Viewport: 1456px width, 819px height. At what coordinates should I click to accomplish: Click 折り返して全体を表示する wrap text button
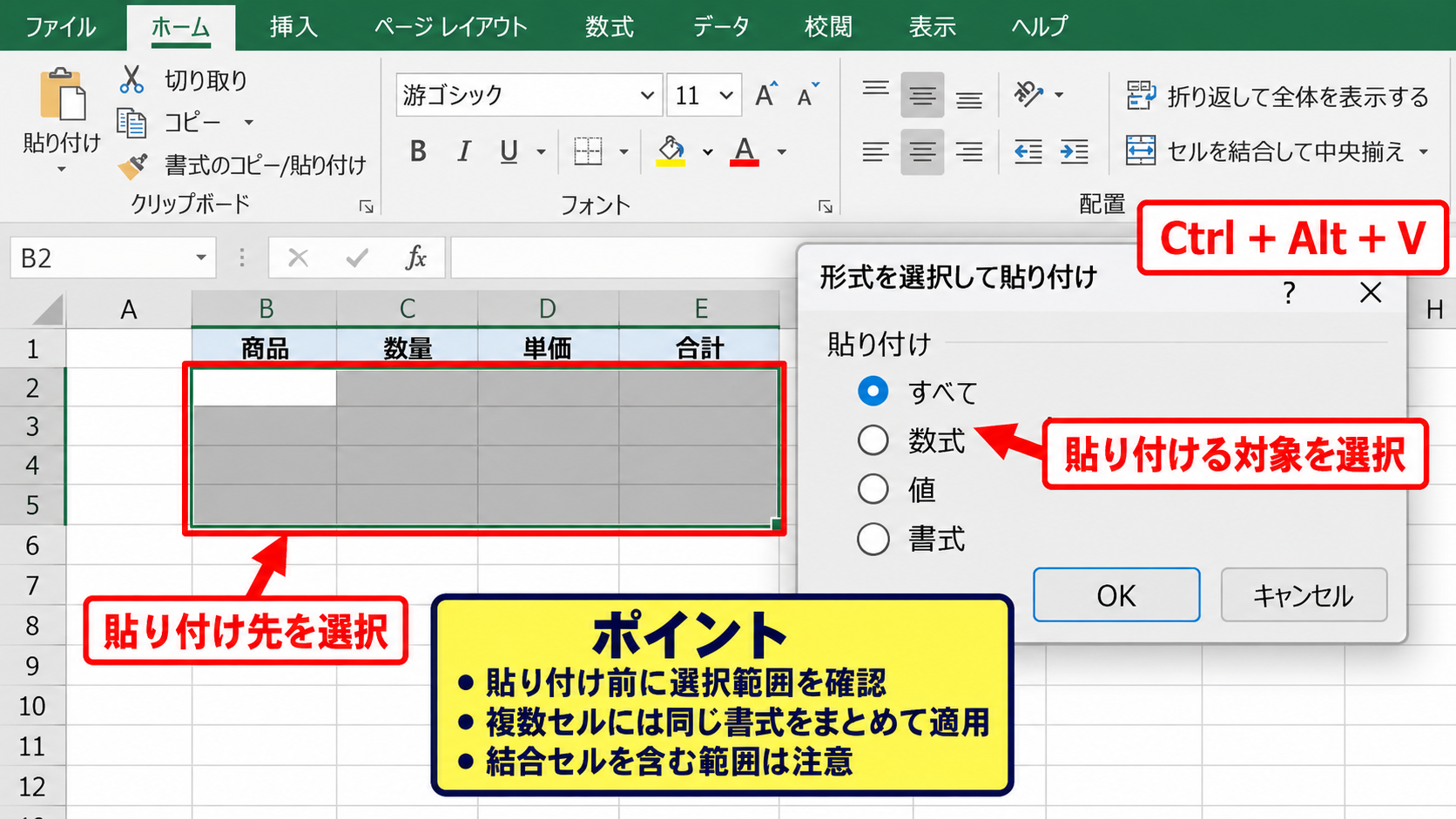tap(1277, 96)
